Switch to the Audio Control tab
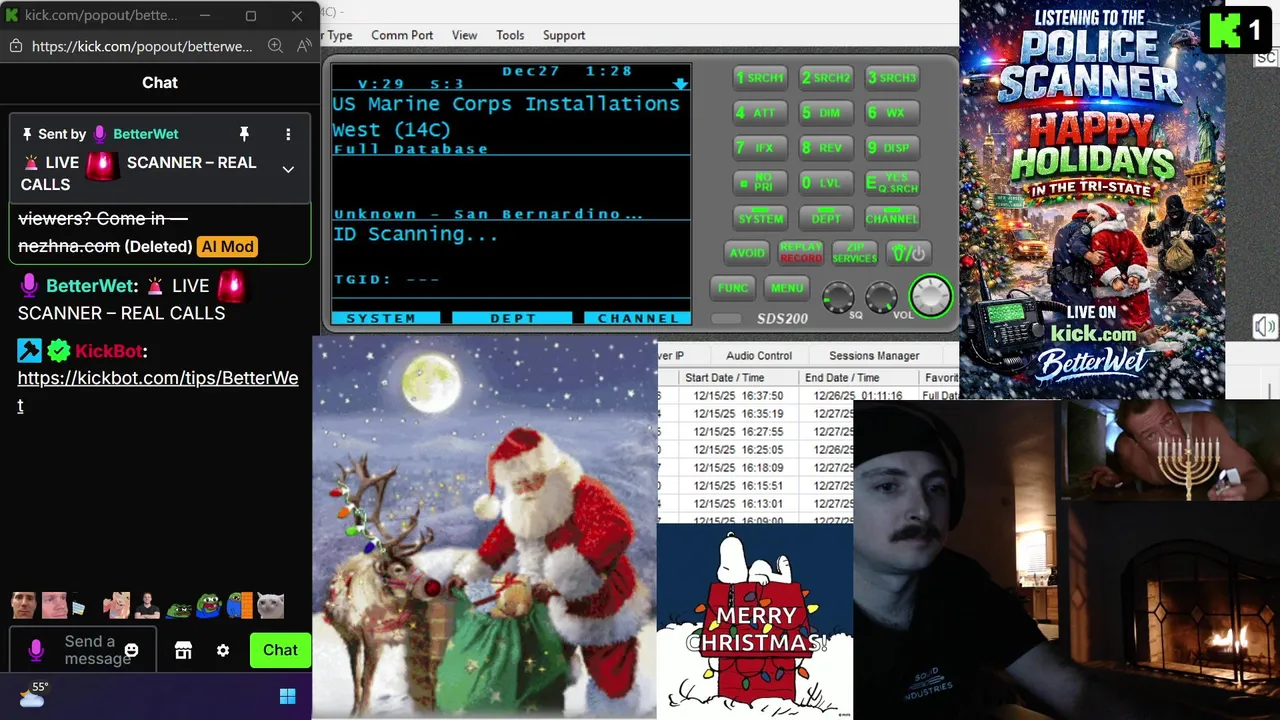This screenshot has width=1280, height=720. click(759, 355)
